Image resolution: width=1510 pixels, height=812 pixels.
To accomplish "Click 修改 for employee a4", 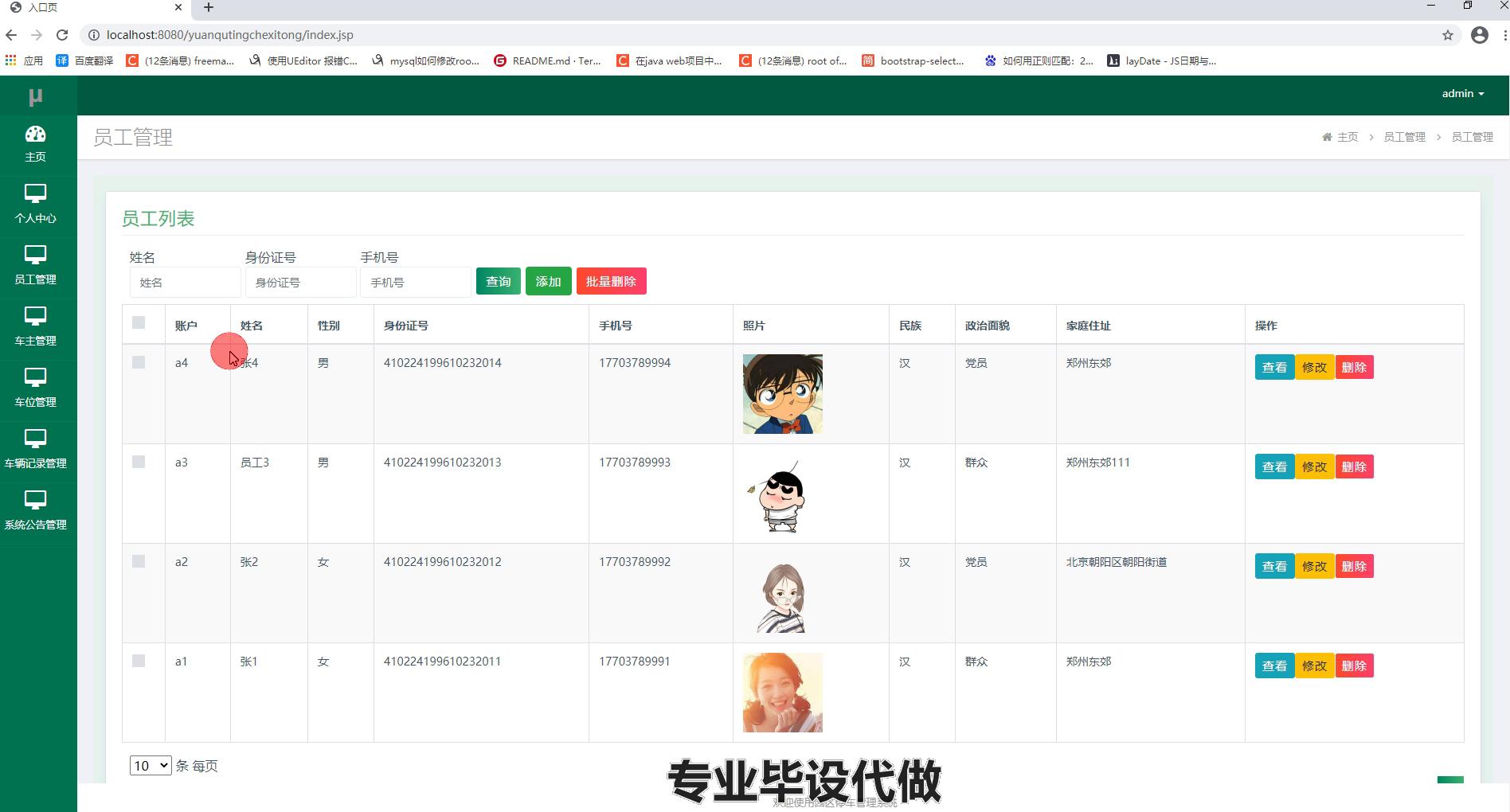I will [1314, 367].
